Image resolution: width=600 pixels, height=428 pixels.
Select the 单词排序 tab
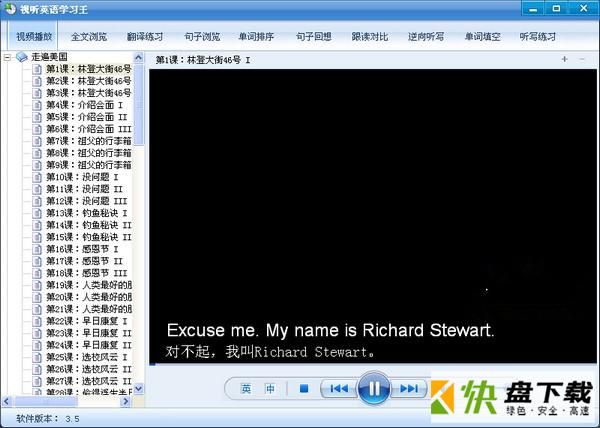tap(256, 37)
